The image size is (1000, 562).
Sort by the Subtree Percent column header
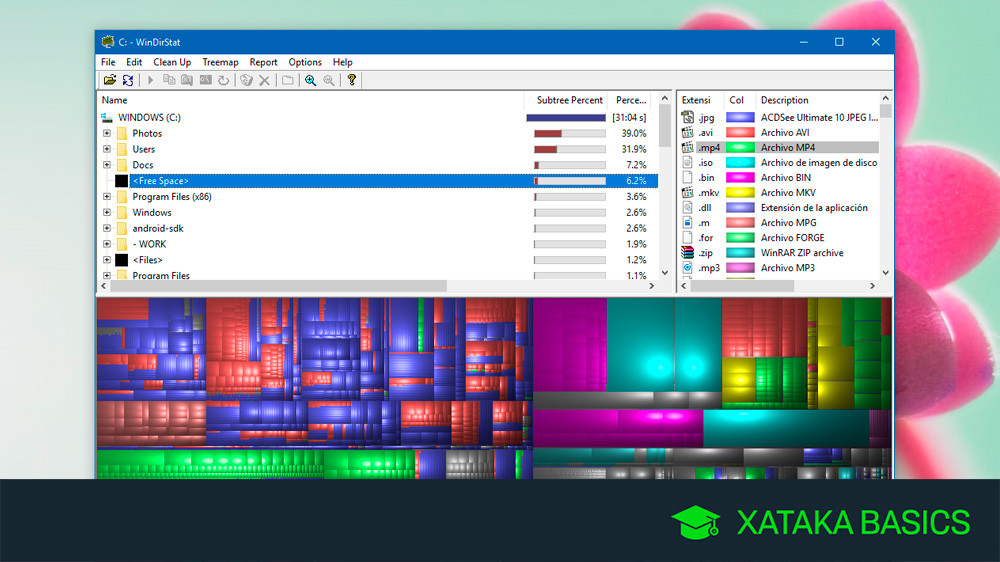click(x=565, y=100)
